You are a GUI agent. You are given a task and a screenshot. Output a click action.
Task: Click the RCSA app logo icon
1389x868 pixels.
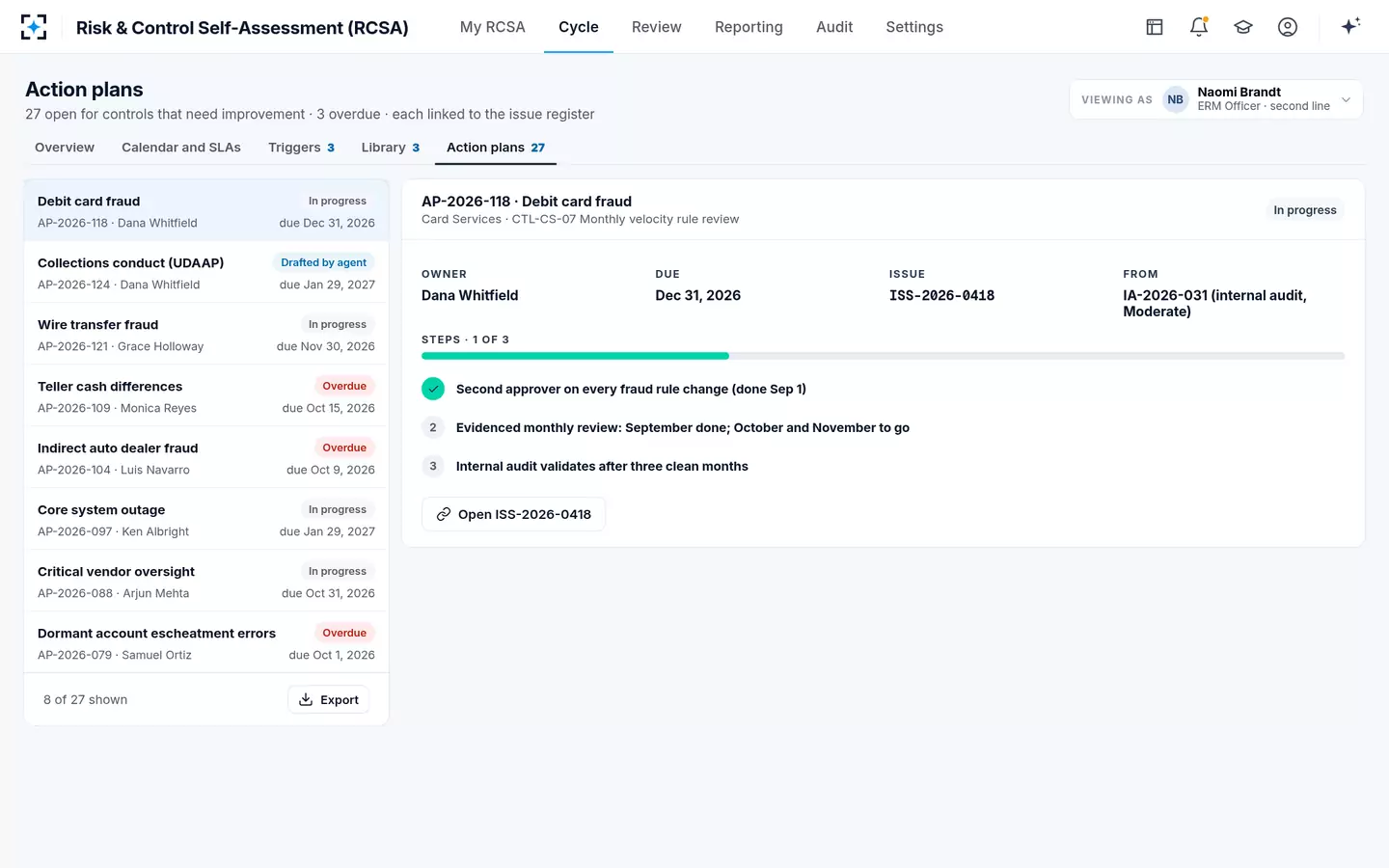pos(34,27)
